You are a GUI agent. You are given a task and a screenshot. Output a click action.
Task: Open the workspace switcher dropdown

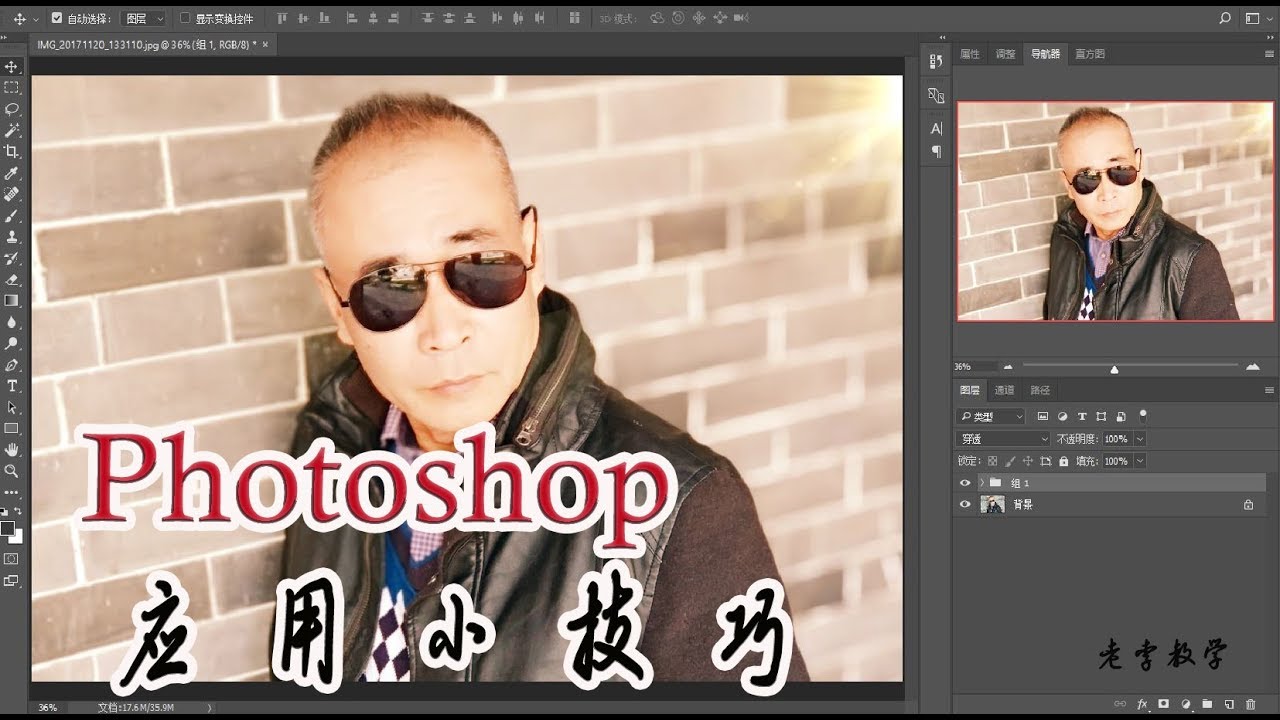[1254, 18]
